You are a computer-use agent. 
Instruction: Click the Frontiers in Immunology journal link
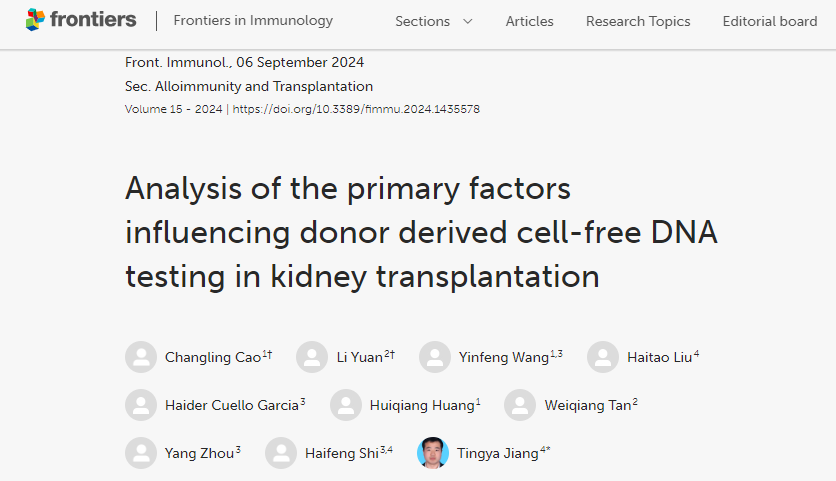point(253,21)
